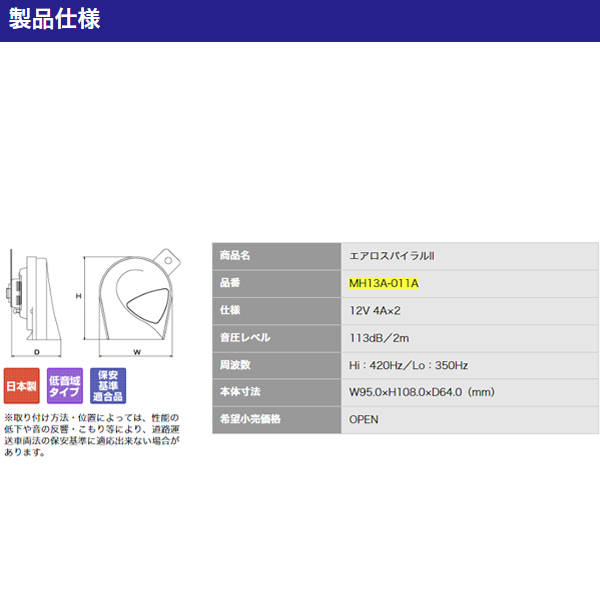
Task: Click the 12V 4A×2 specification value
Action: (x=377, y=311)
